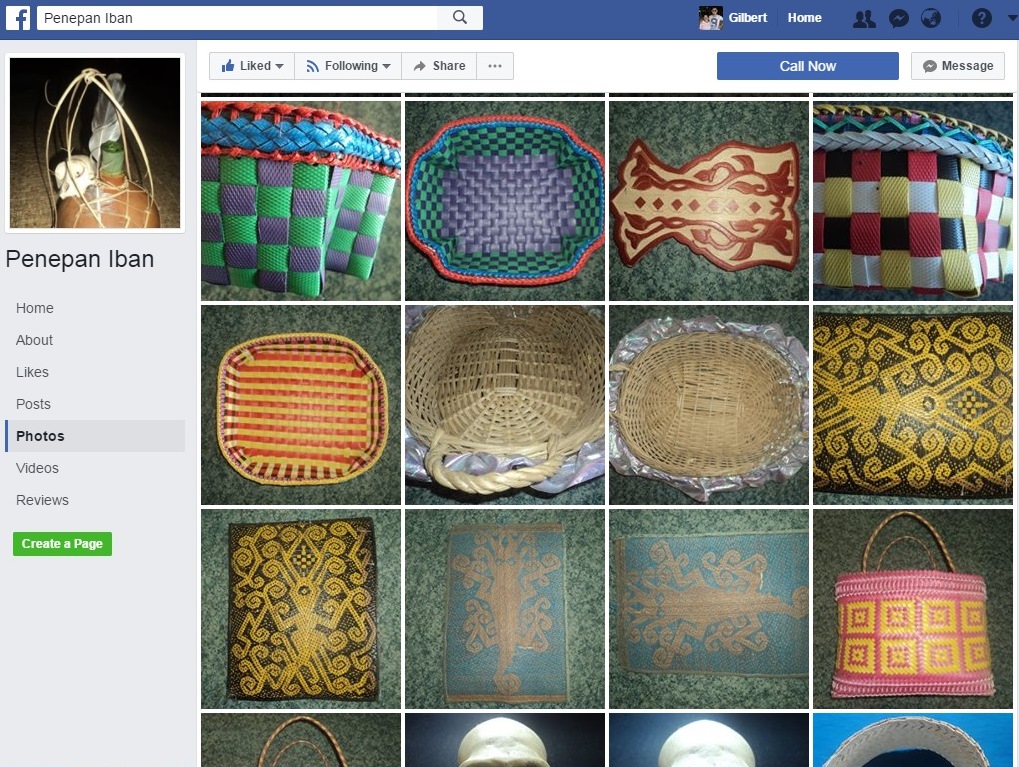Open the friend requests icon
This screenshot has height=767, width=1019.
coord(864,18)
